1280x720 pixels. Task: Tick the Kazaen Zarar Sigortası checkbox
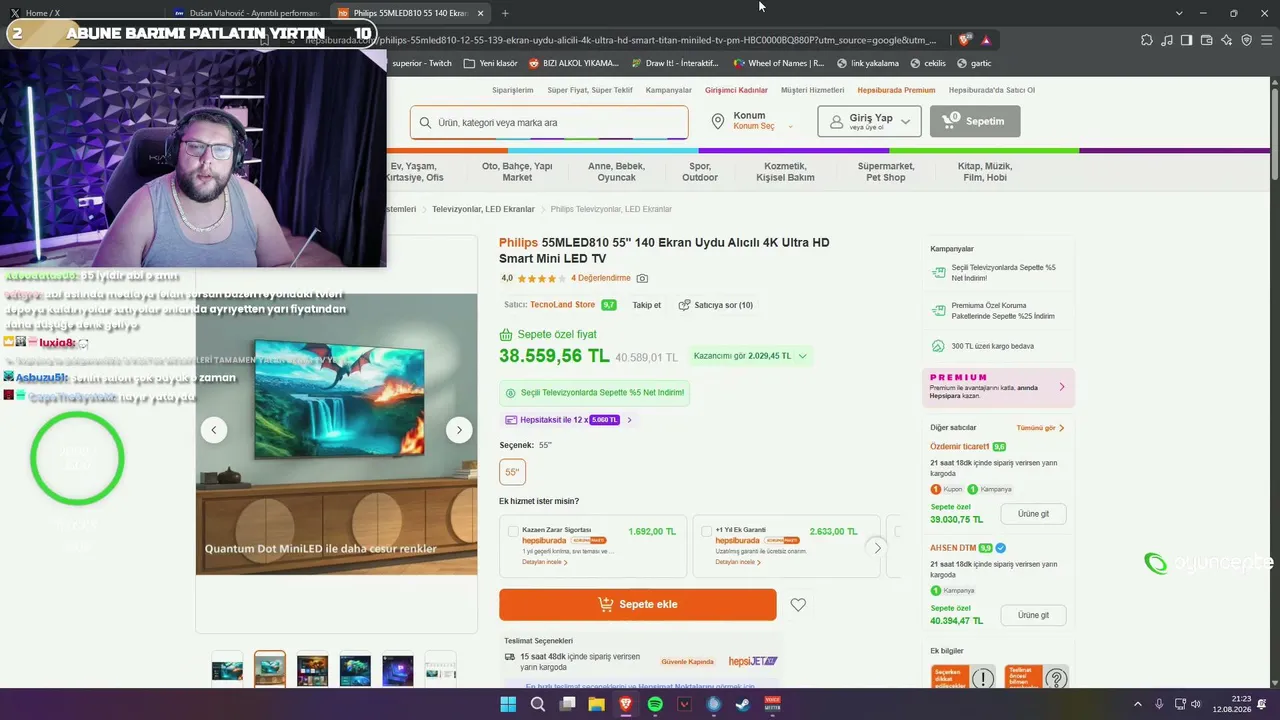(x=513, y=531)
